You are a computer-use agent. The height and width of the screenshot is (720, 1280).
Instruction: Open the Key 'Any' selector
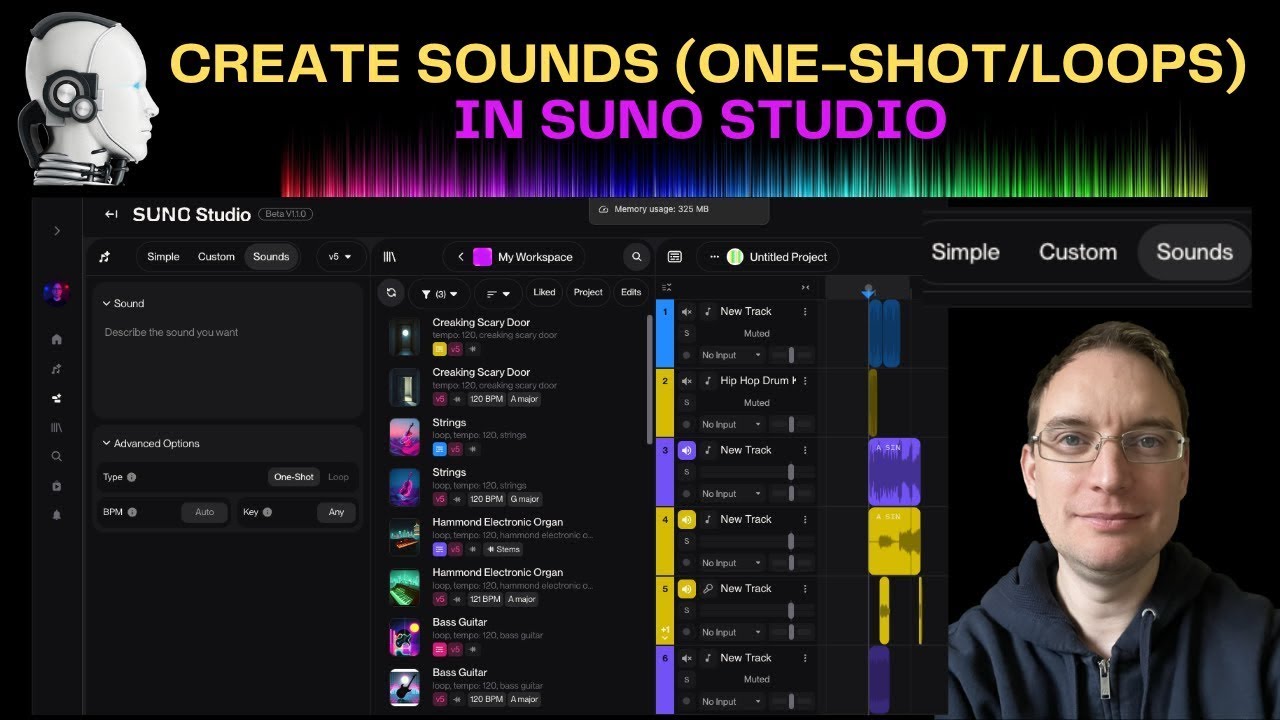pyautogui.click(x=337, y=512)
